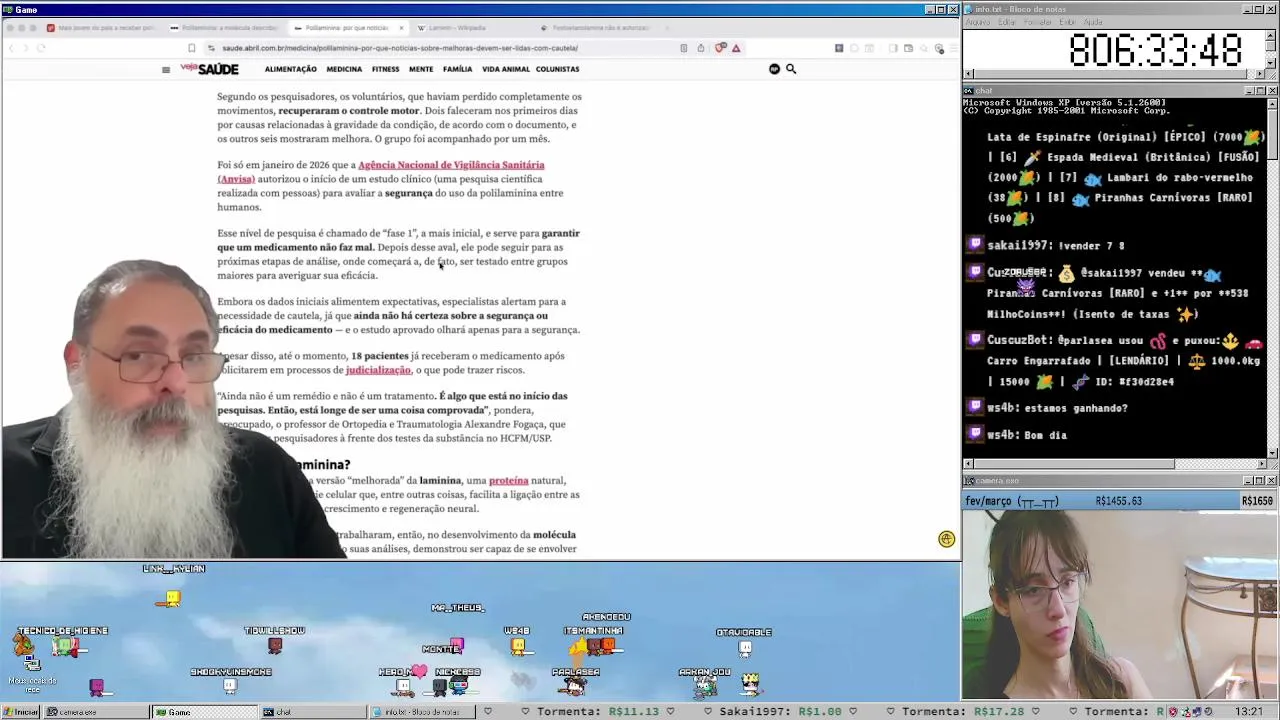This screenshot has height=720, width=1280.
Task: Follow the proteína link
Action: pos(508,481)
